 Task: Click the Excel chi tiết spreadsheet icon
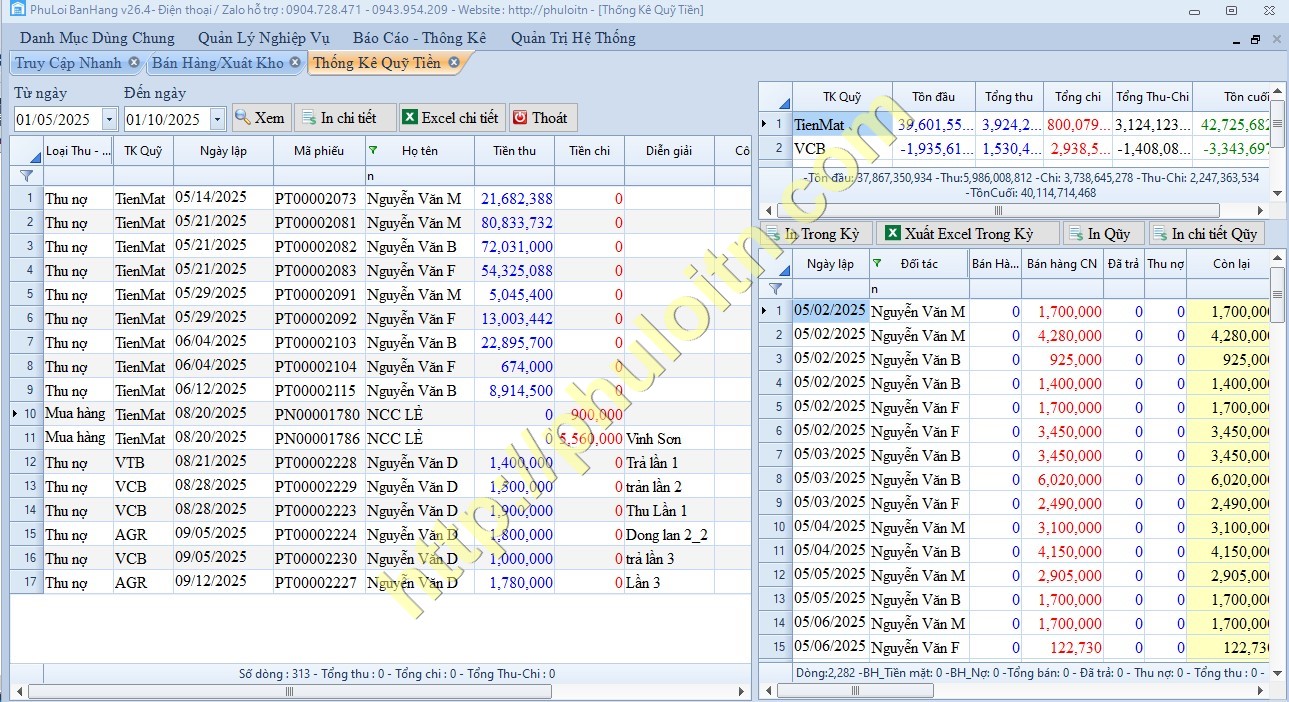tap(409, 118)
